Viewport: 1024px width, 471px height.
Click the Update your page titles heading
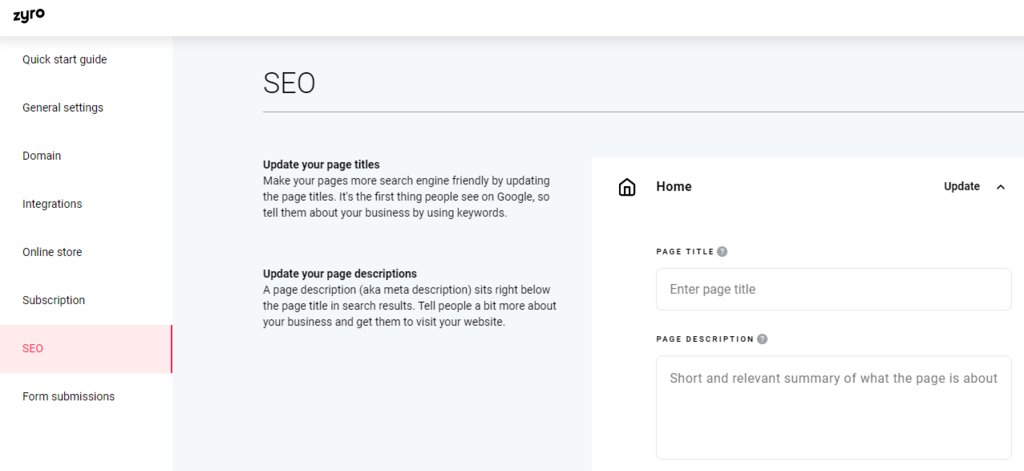pos(321,164)
